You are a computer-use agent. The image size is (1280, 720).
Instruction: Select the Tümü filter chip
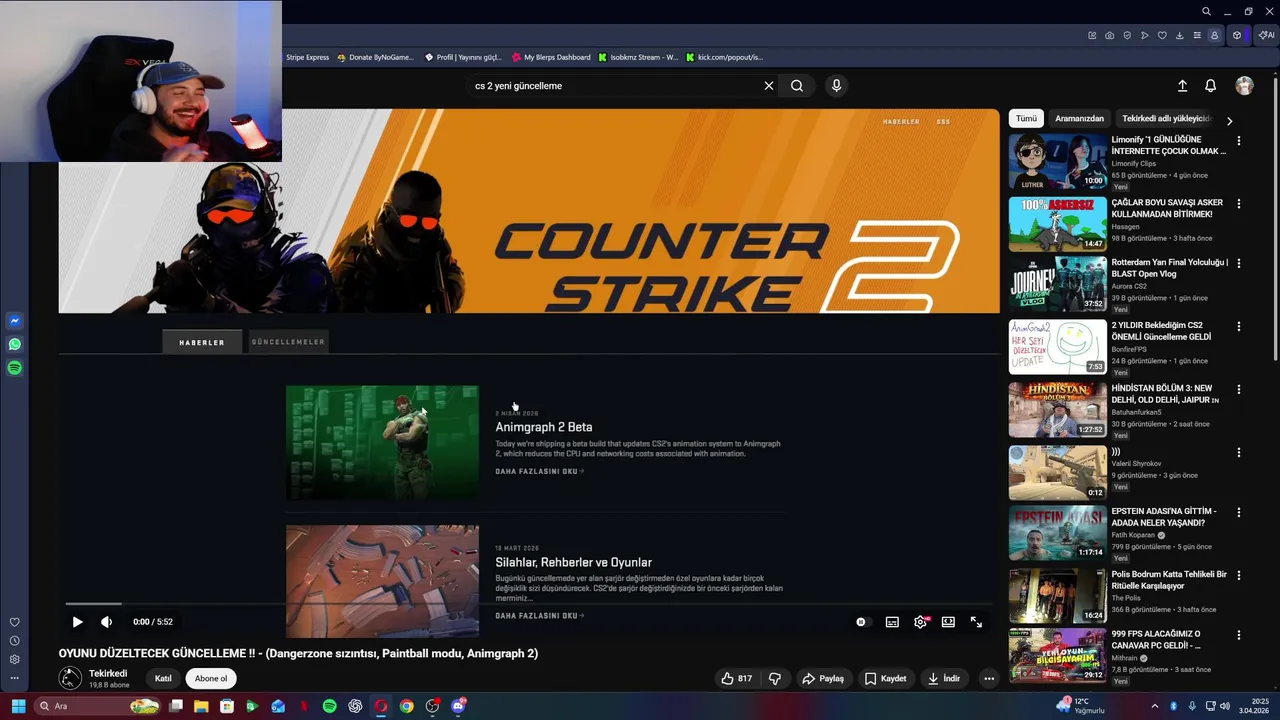pyautogui.click(x=1026, y=118)
